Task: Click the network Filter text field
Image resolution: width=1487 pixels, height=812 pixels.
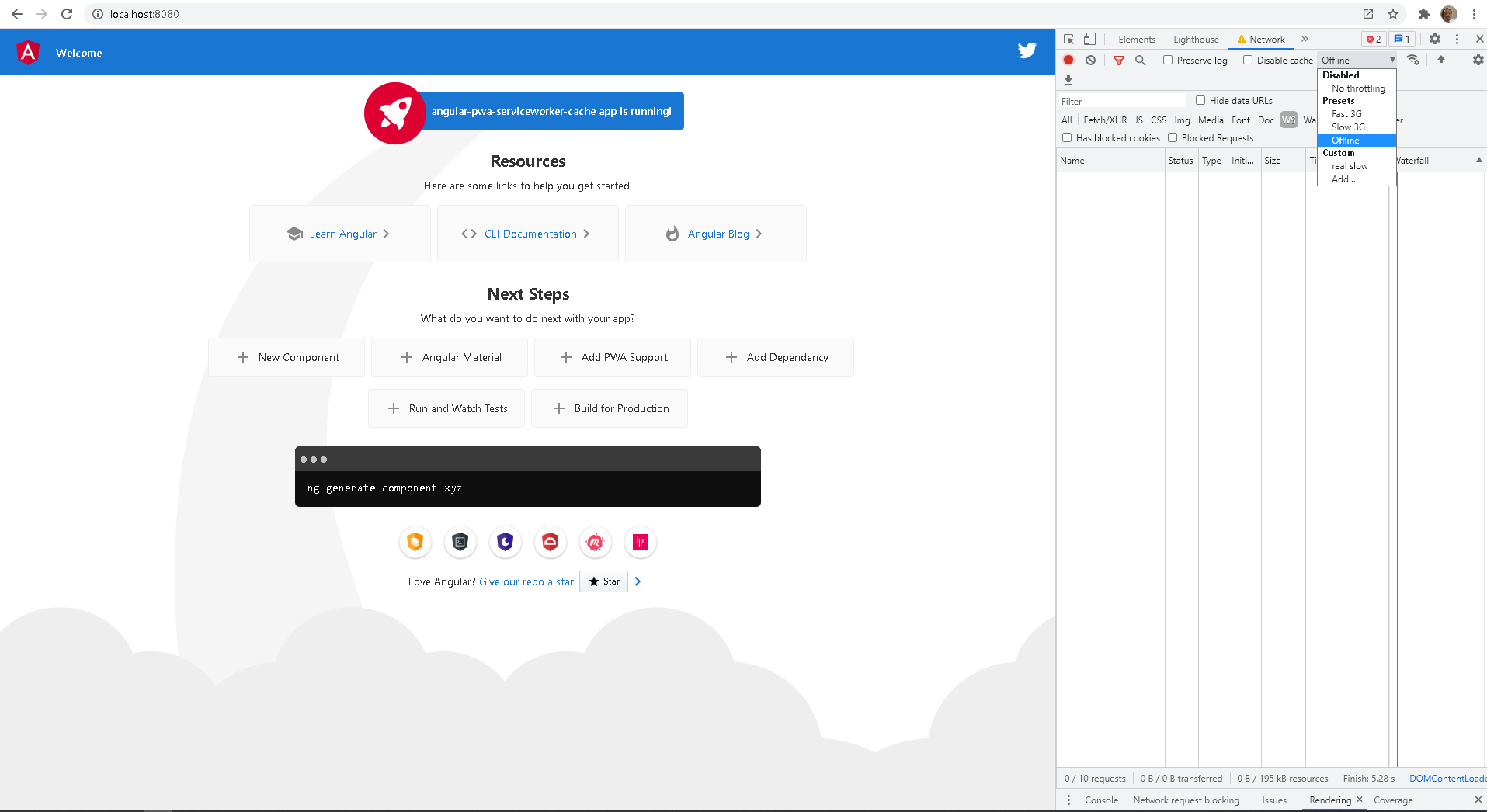Action: [1121, 101]
